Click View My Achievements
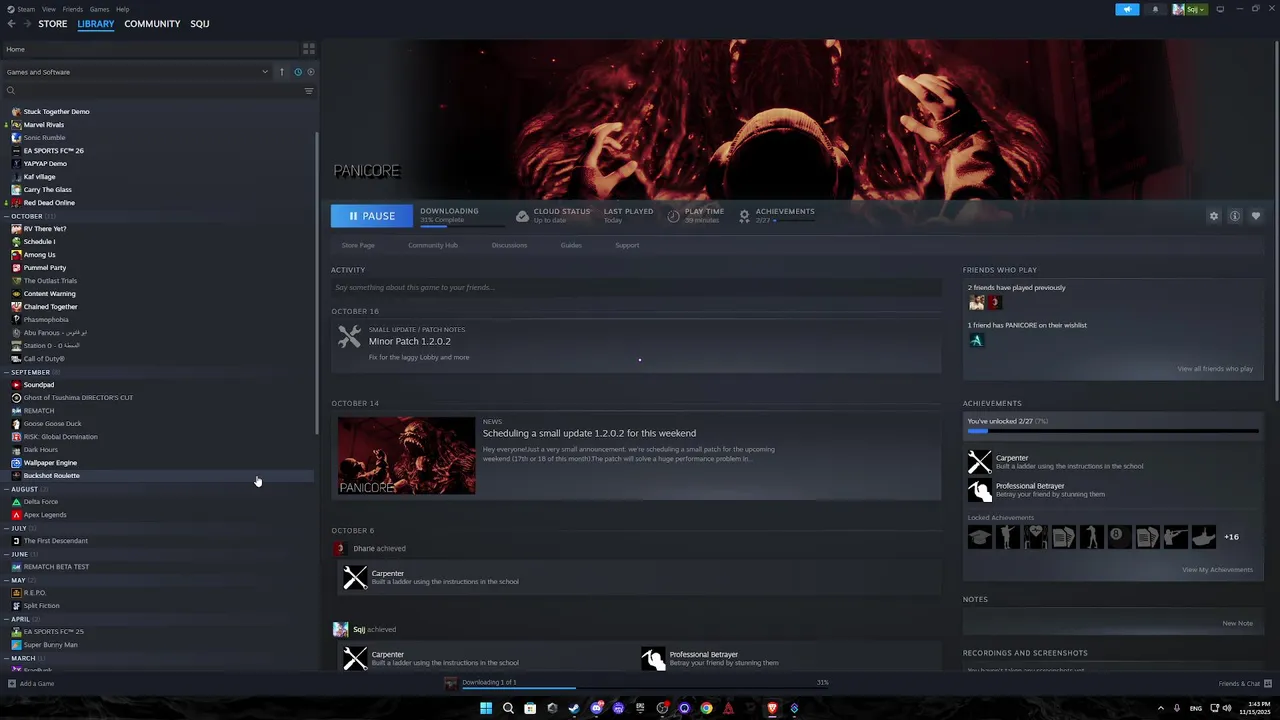Image resolution: width=1280 pixels, height=720 pixels. (x=1217, y=570)
